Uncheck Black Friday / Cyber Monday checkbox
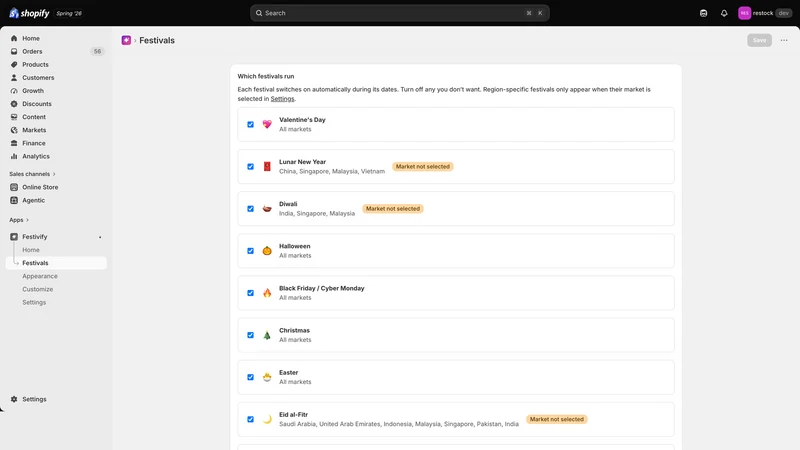Viewport: 800px width, 450px height. [x=251, y=293]
